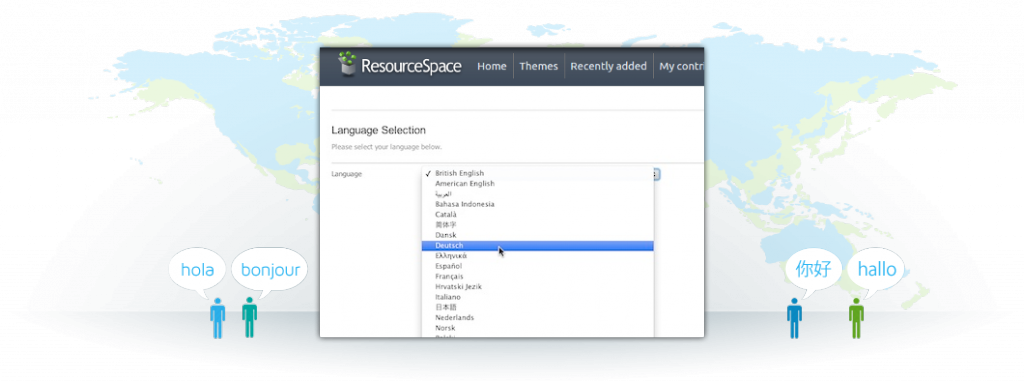Viewport: 1024px width, 382px height.
Task: Select the Arabic language option
Action: (537, 194)
